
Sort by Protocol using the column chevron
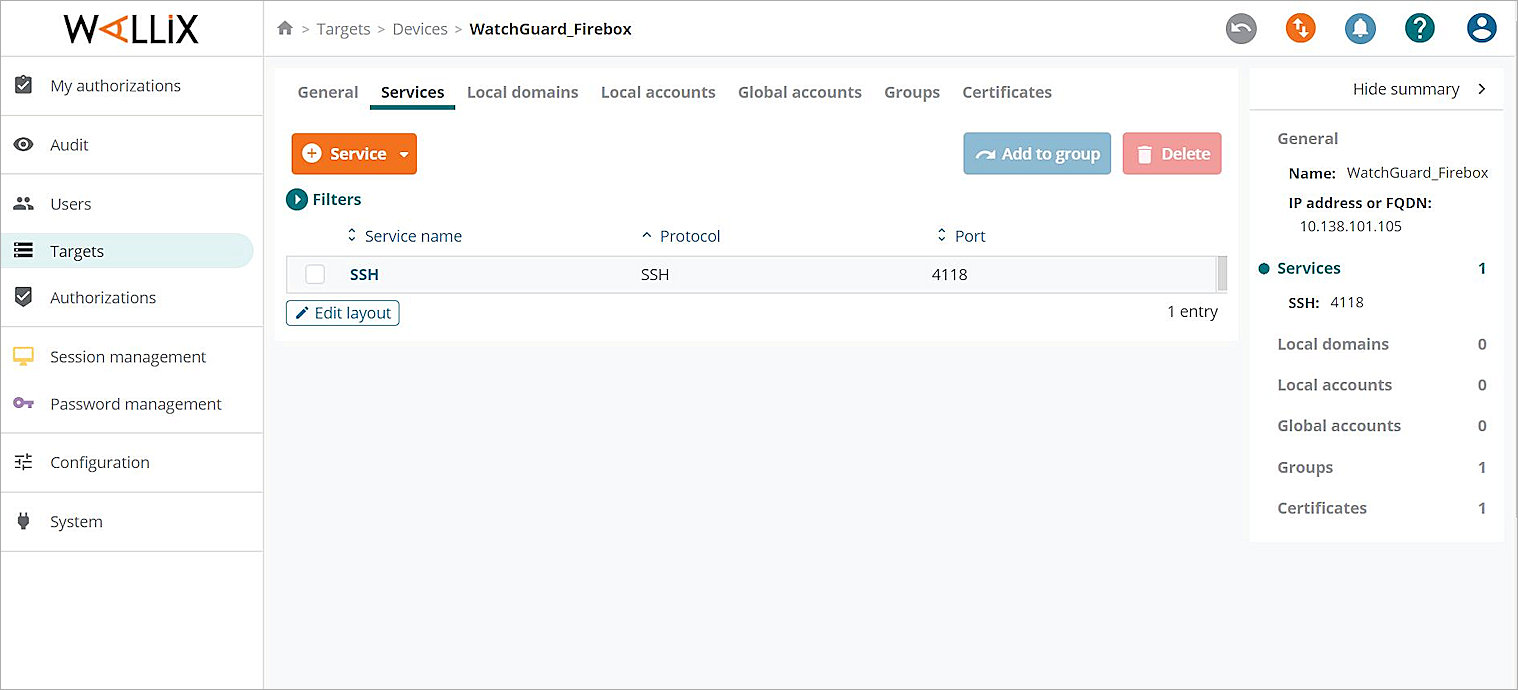coord(646,235)
